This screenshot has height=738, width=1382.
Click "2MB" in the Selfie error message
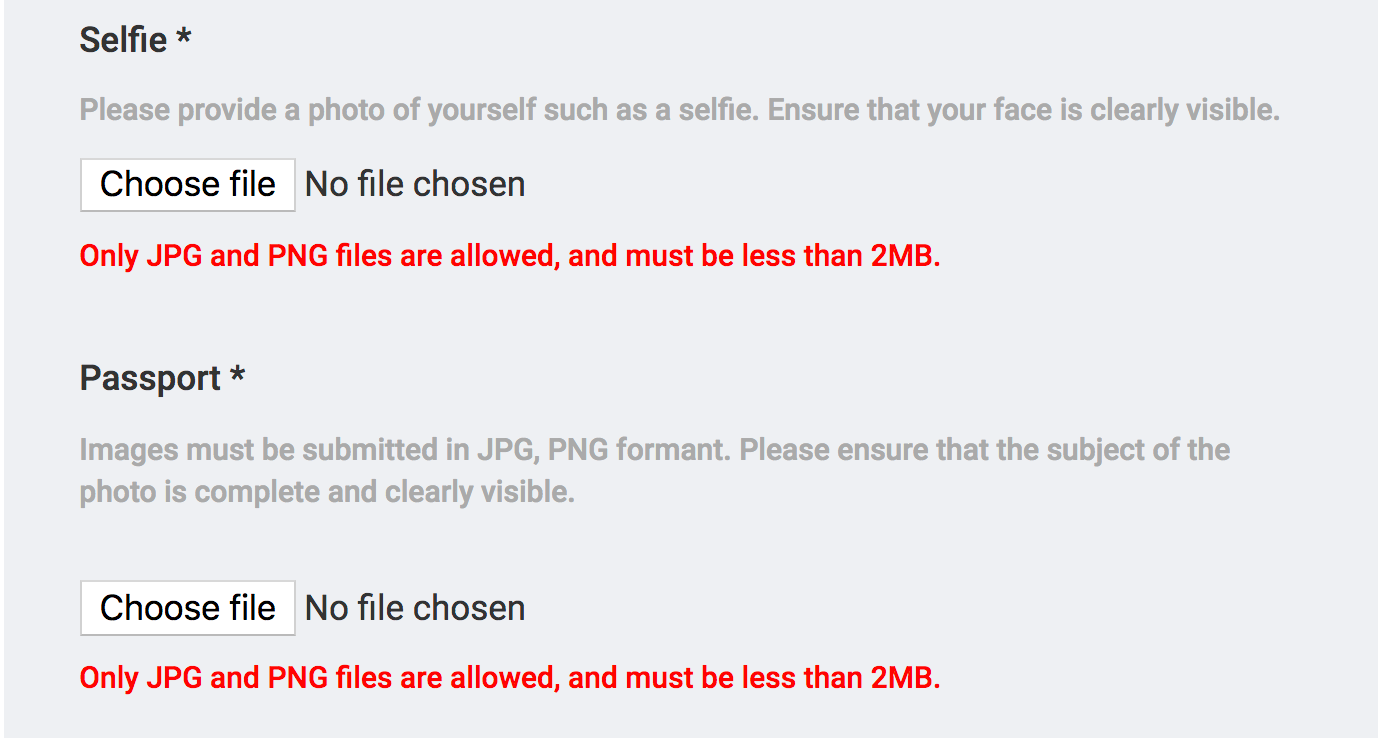click(x=904, y=256)
